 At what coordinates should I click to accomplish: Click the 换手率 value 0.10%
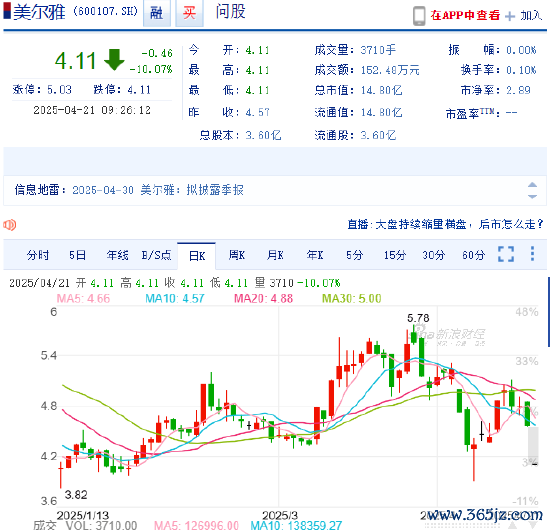[x=521, y=70]
